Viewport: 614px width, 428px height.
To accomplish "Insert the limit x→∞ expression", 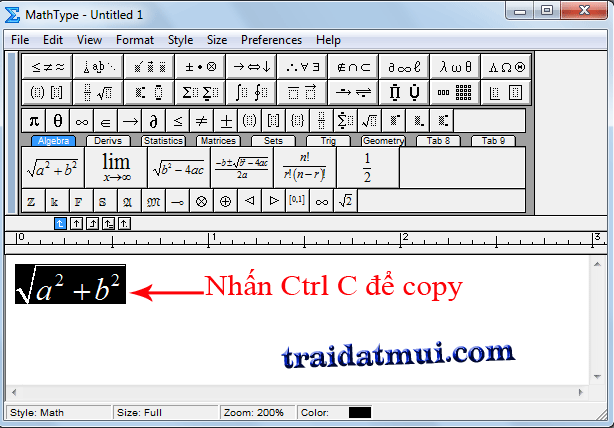I will tap(116, 168).
